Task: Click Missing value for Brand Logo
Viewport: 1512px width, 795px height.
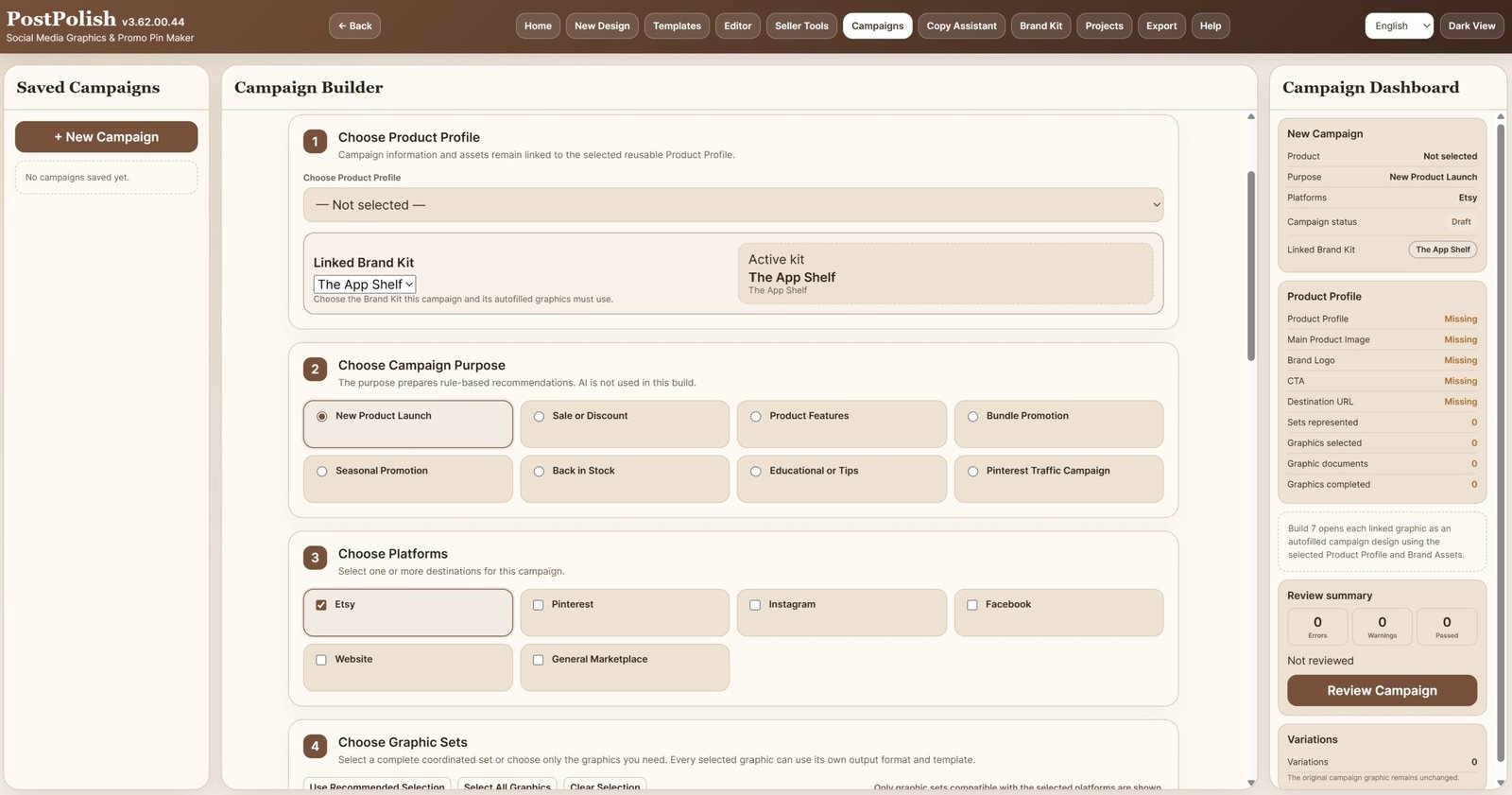Action: click(x=1460, y=360)
